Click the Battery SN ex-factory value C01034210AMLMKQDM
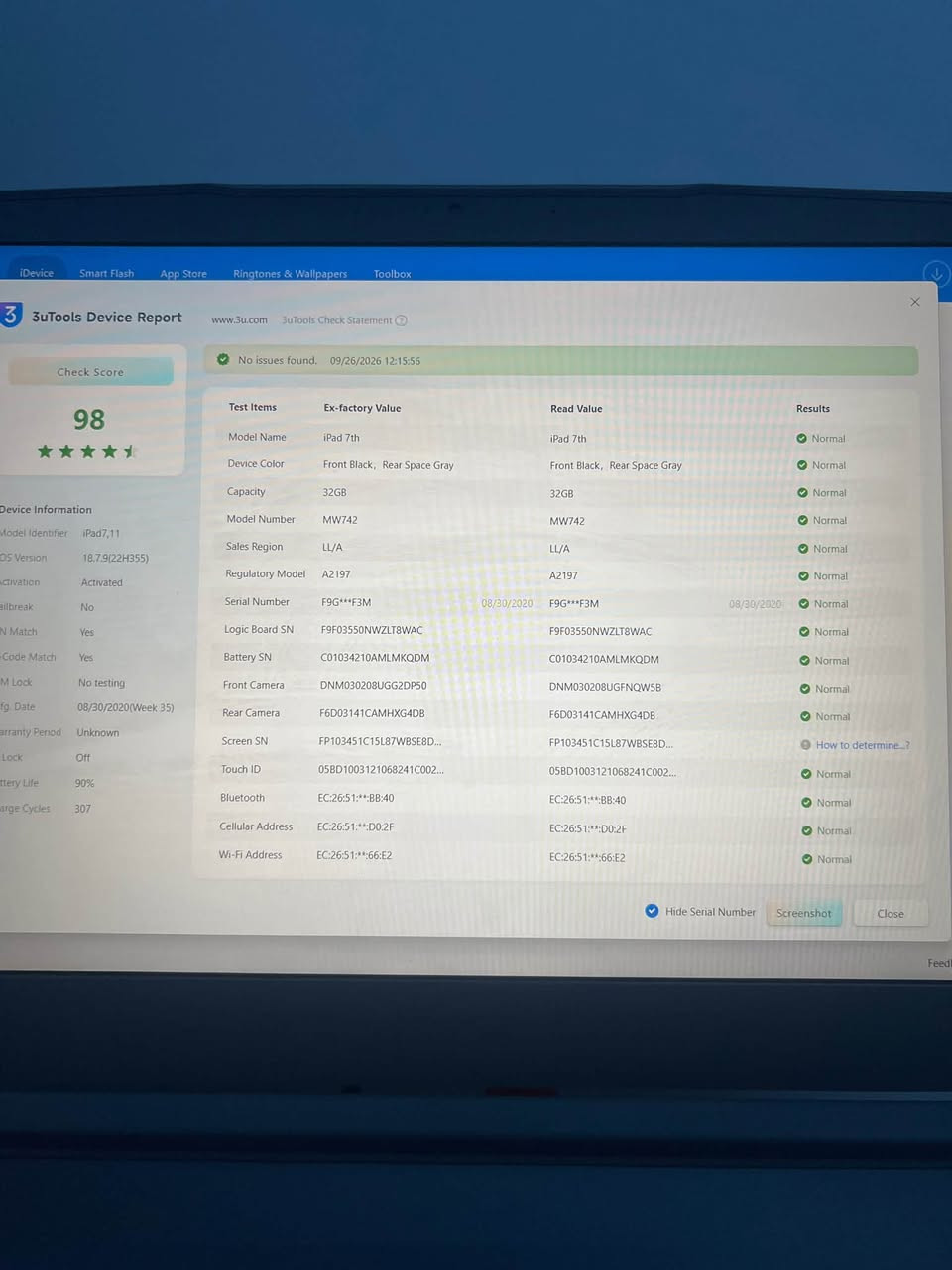This screenshot has width=952, height=1270. [375, 658]
